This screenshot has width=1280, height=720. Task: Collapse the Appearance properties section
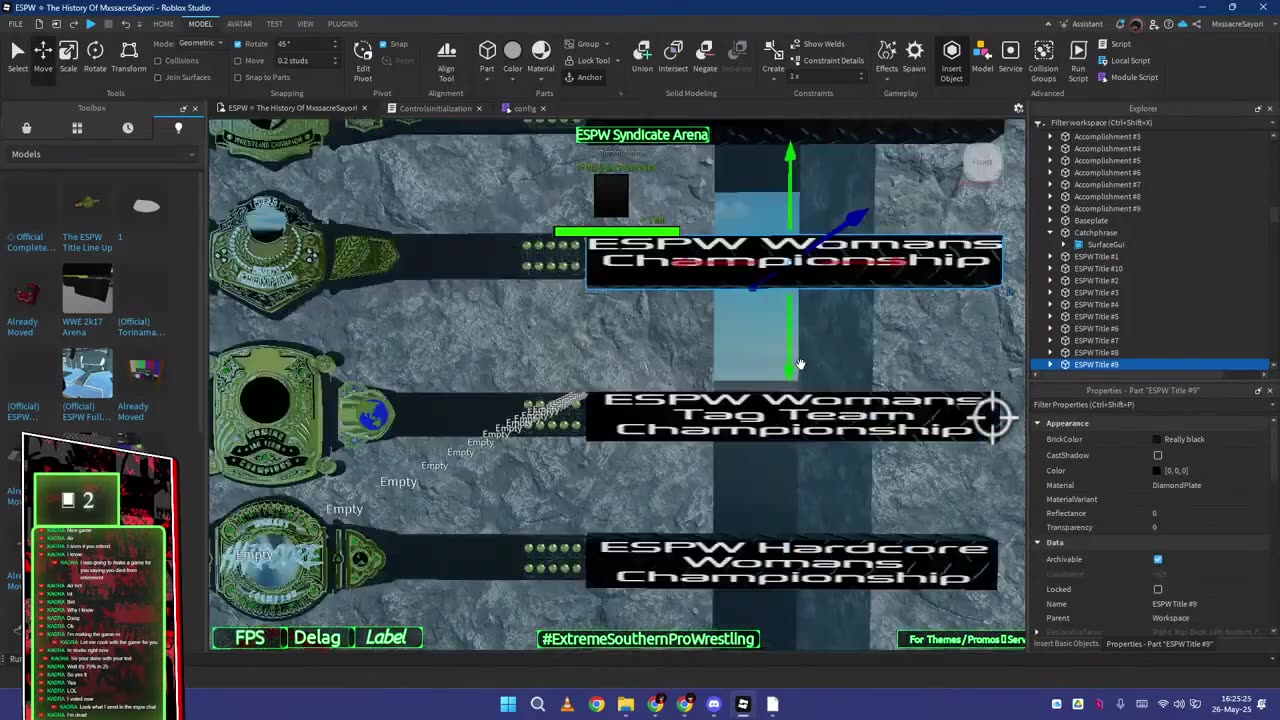pos(1038,423)
